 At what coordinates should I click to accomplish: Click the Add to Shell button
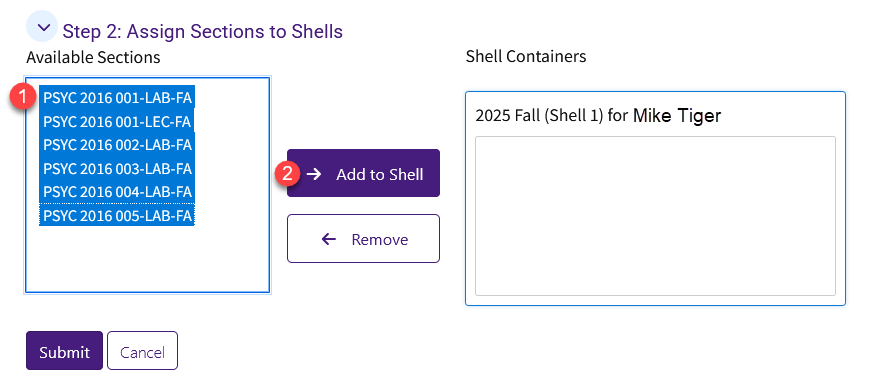[x=363, y=173]
